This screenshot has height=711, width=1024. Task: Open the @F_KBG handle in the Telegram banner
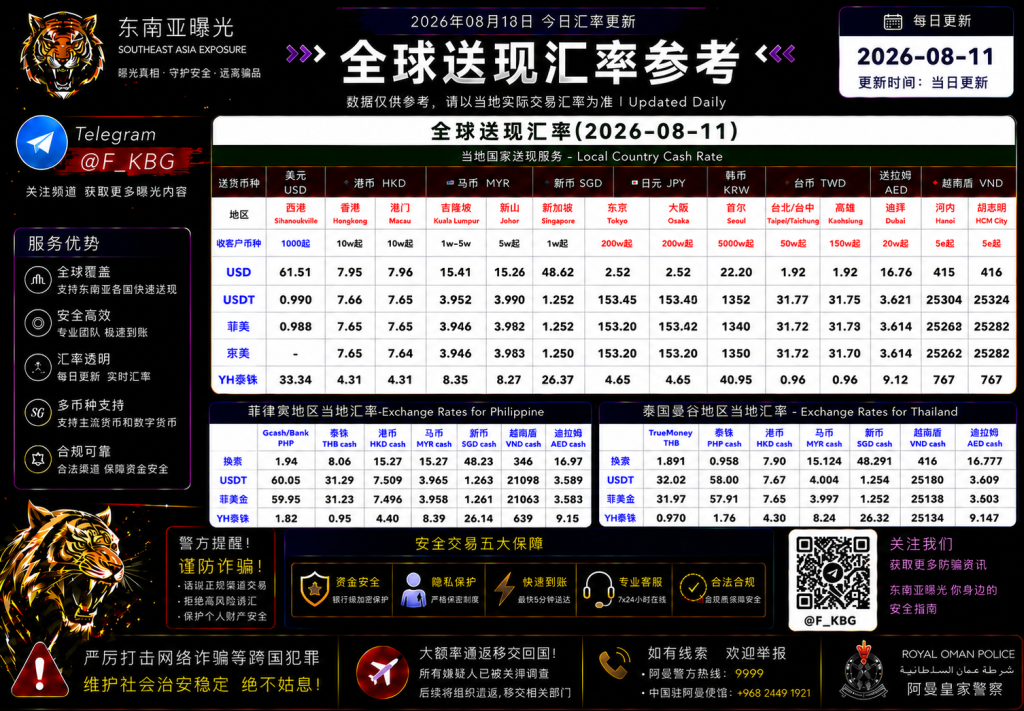(127, 161)
